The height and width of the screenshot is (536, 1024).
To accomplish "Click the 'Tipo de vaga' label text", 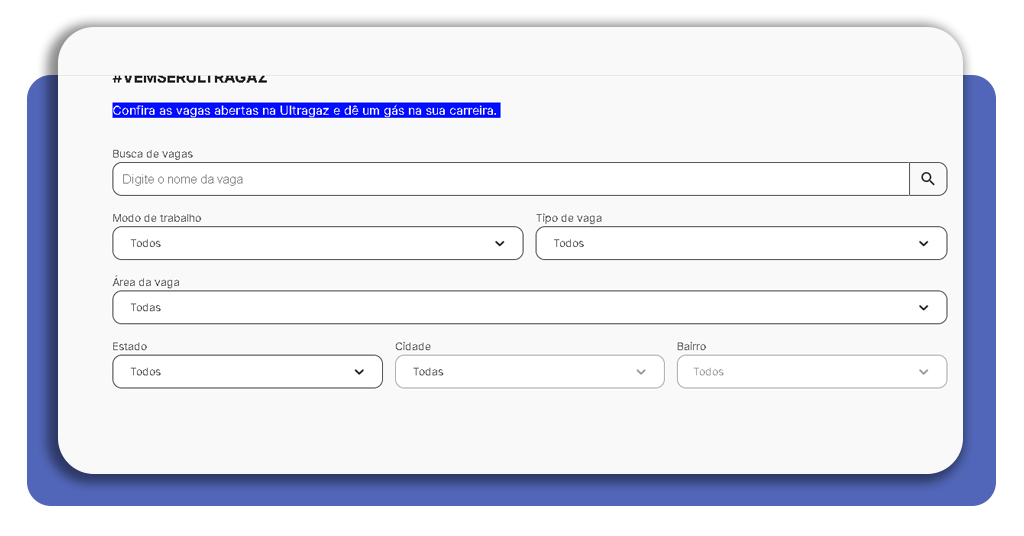I will [x=568, y=218].
